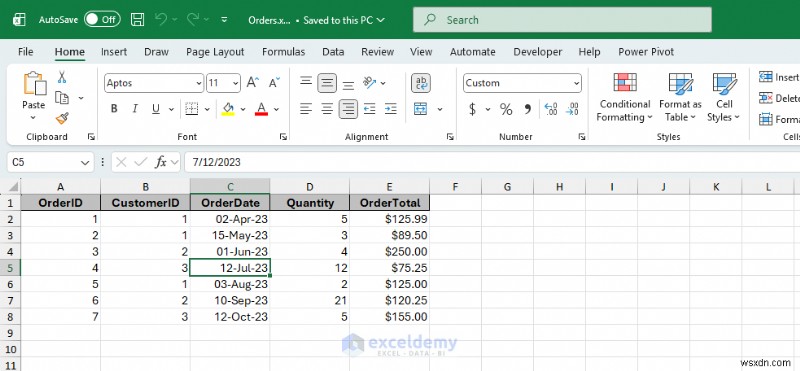Apply the yellow fill color

228,109
